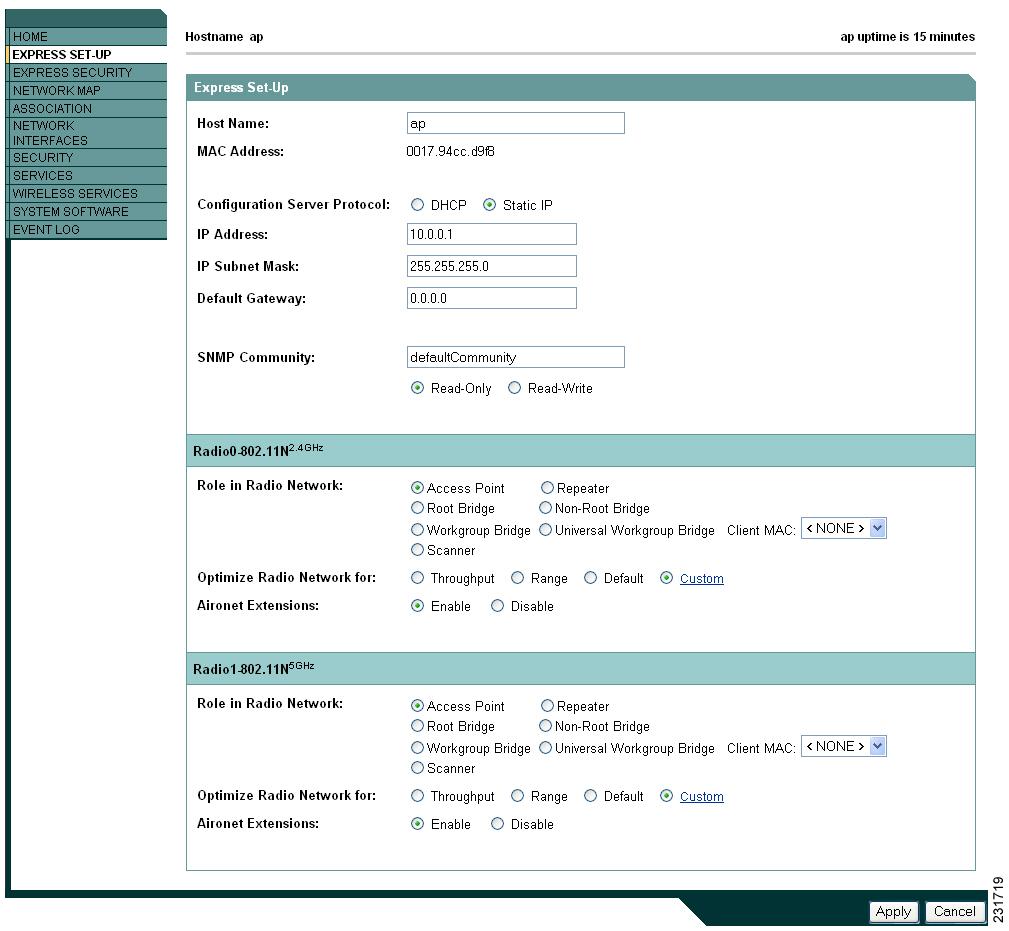The height and width of the screenshot is (931, 1009).
Task: Click the IP Address field
Action: 492,234
